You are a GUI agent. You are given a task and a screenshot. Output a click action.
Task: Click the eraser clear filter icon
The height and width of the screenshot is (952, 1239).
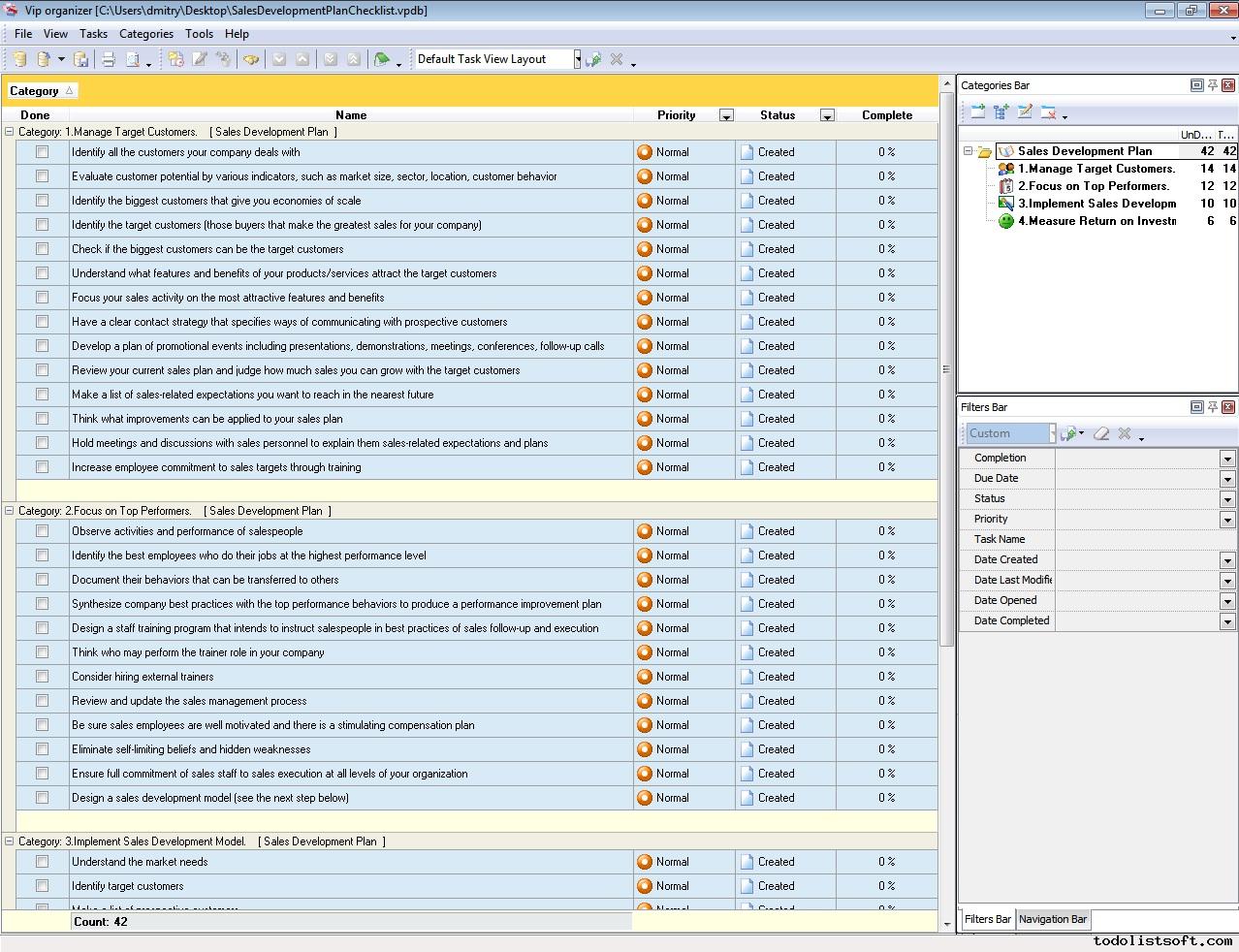coord(1100,433)
